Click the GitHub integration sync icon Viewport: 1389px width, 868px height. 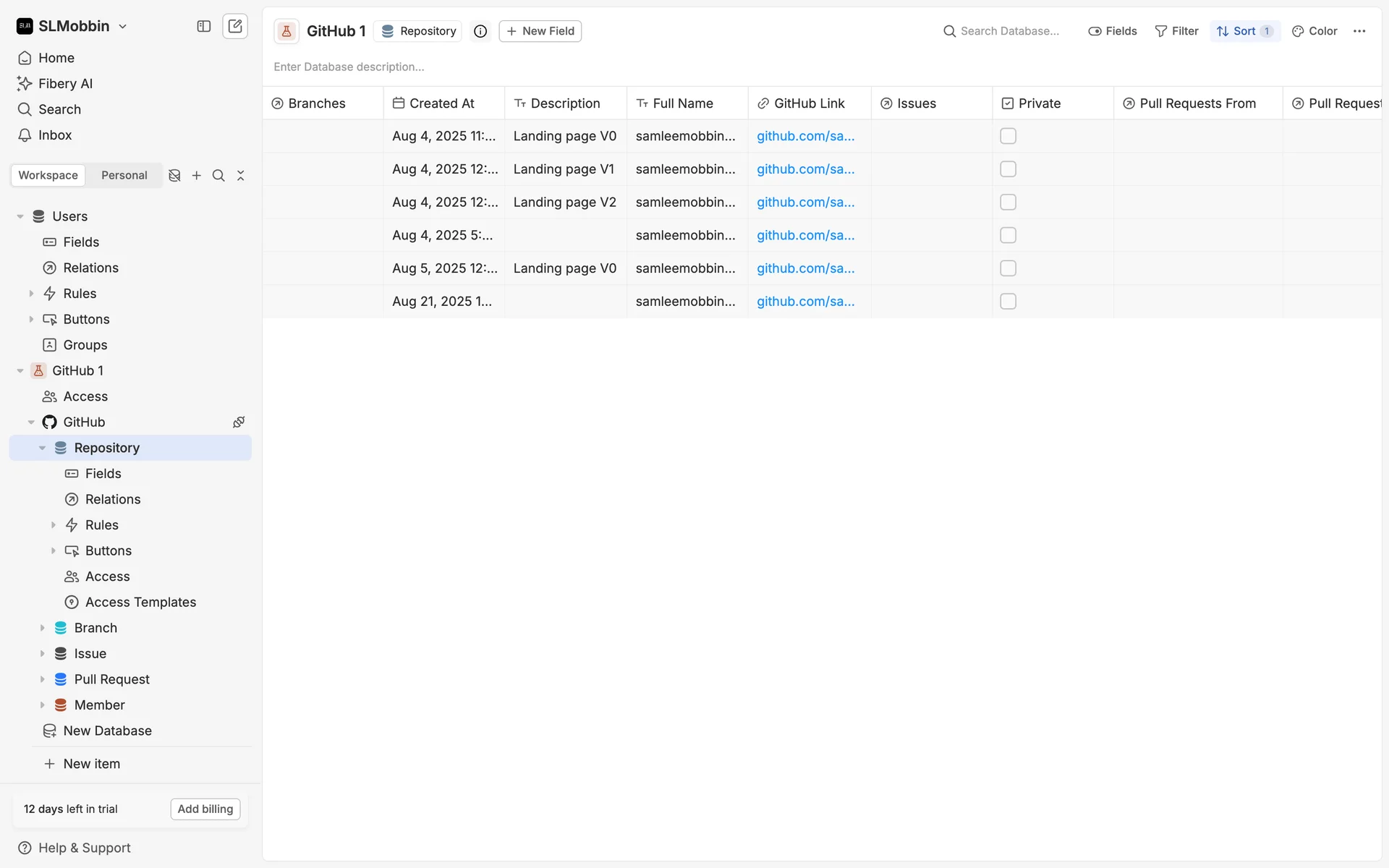[x=239, y=422]
